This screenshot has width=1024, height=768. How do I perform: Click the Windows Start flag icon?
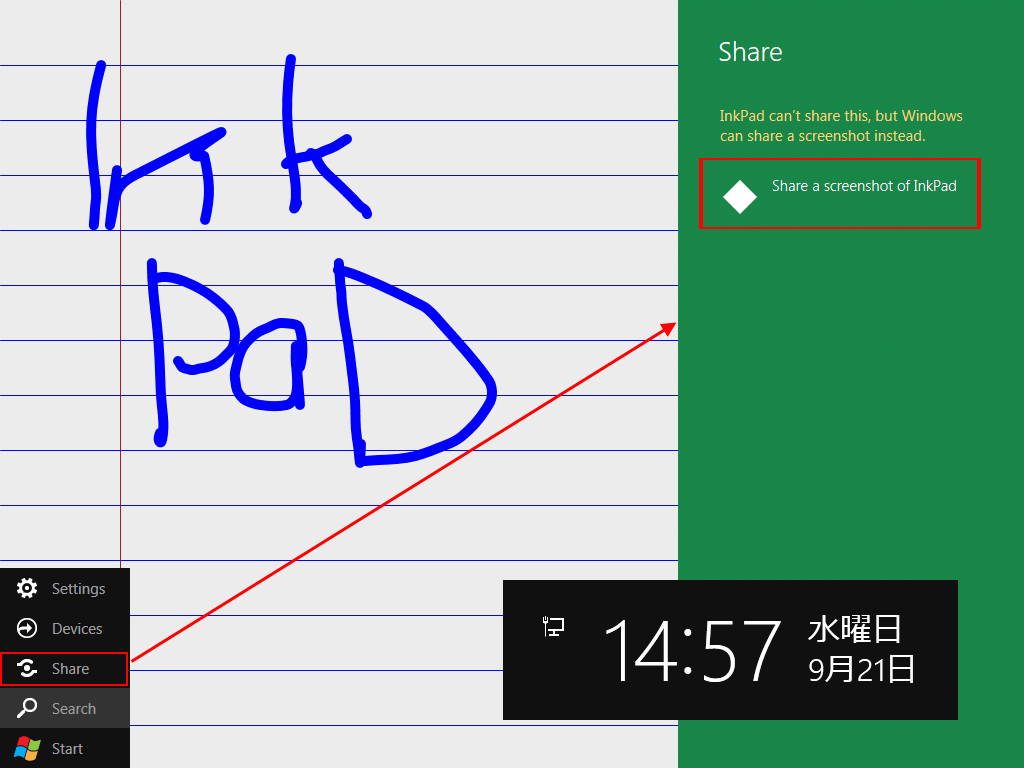pyautogui.click(x=27, y=748)
